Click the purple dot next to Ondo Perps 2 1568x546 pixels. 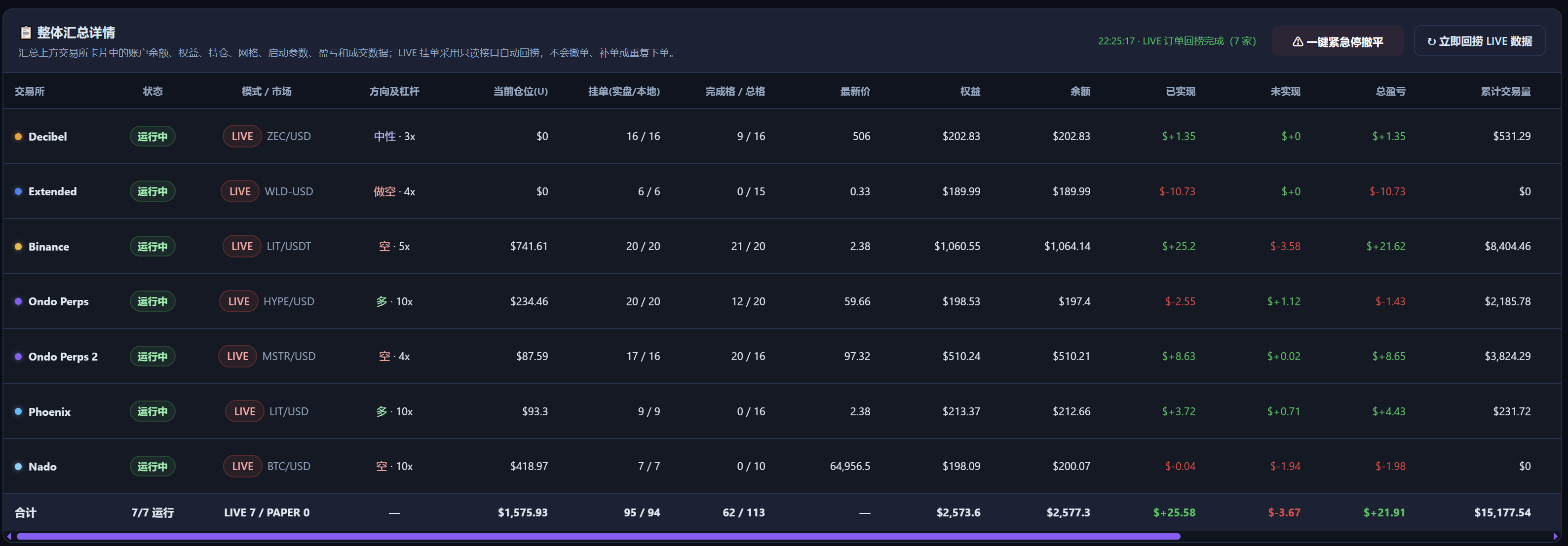click(18, 357)
